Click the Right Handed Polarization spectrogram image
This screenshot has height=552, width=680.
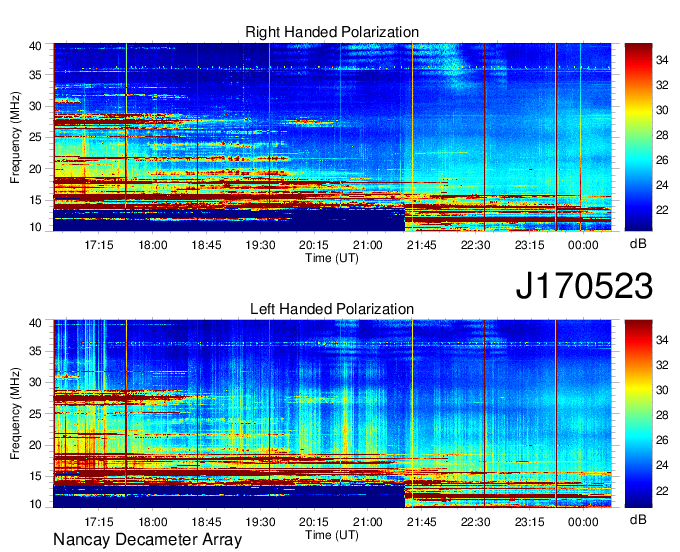(332, 137)
